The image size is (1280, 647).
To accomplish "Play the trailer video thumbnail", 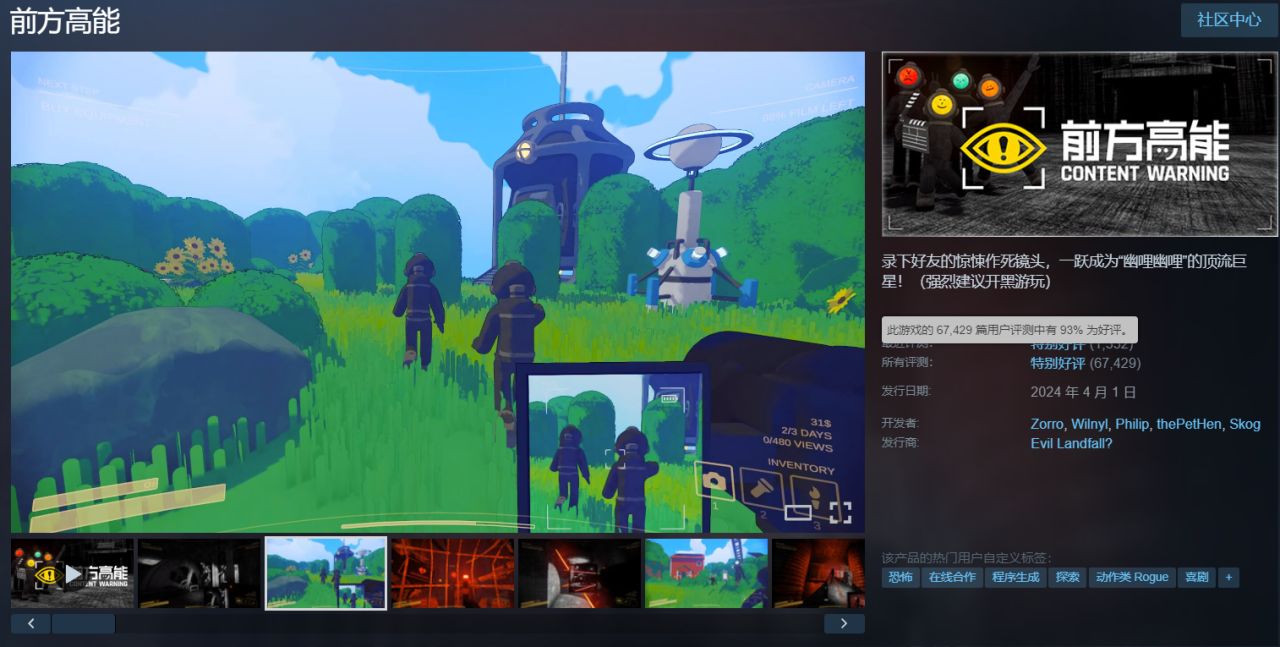I will click(72, 574).
